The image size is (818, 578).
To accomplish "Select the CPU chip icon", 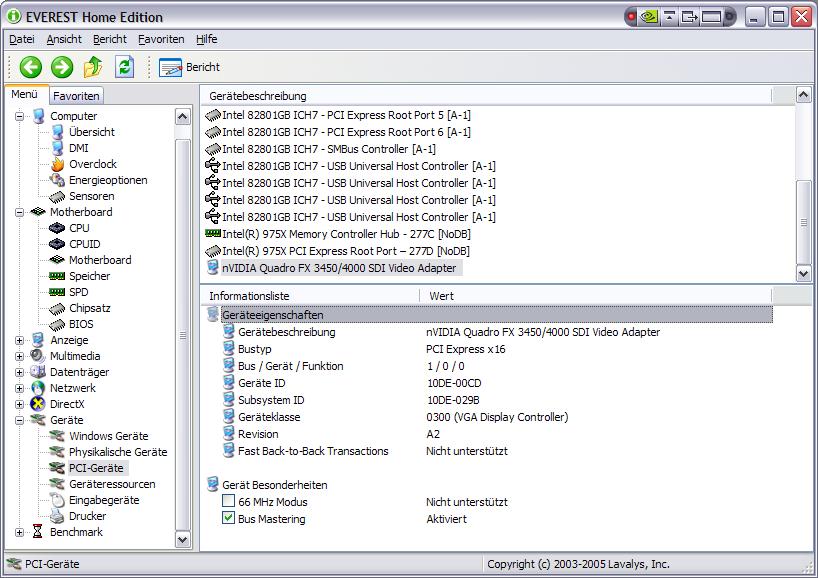I will pyautogui.click(x=57, y=228).
